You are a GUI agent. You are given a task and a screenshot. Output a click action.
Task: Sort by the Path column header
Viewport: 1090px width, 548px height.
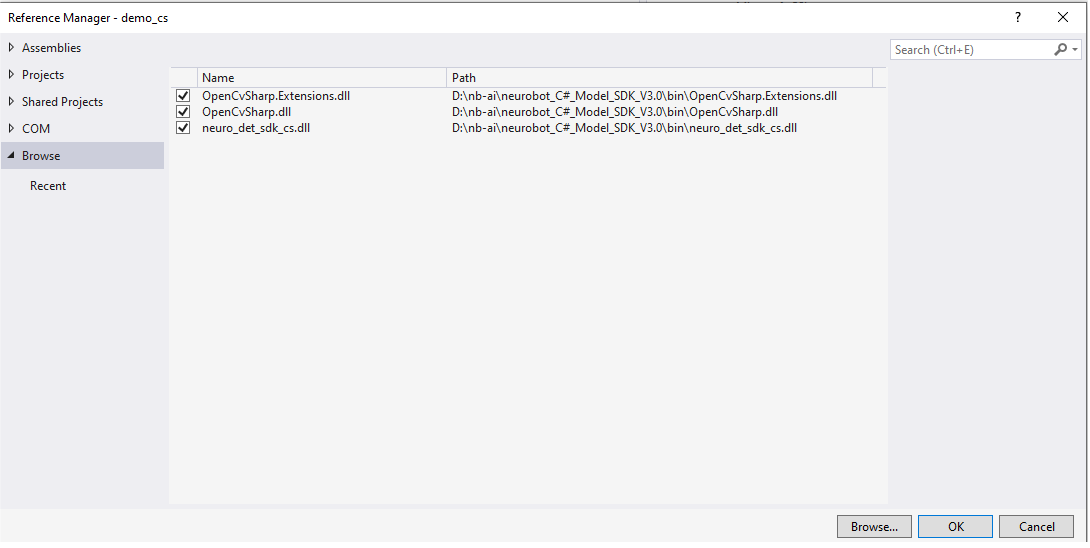(x=660, y=78)
